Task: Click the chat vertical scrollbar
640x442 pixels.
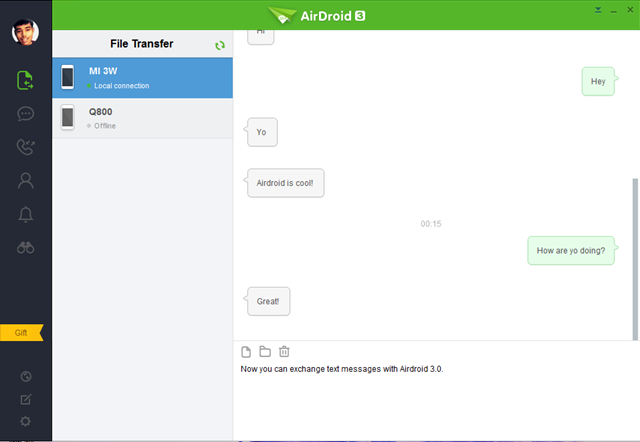Action: 635,259
